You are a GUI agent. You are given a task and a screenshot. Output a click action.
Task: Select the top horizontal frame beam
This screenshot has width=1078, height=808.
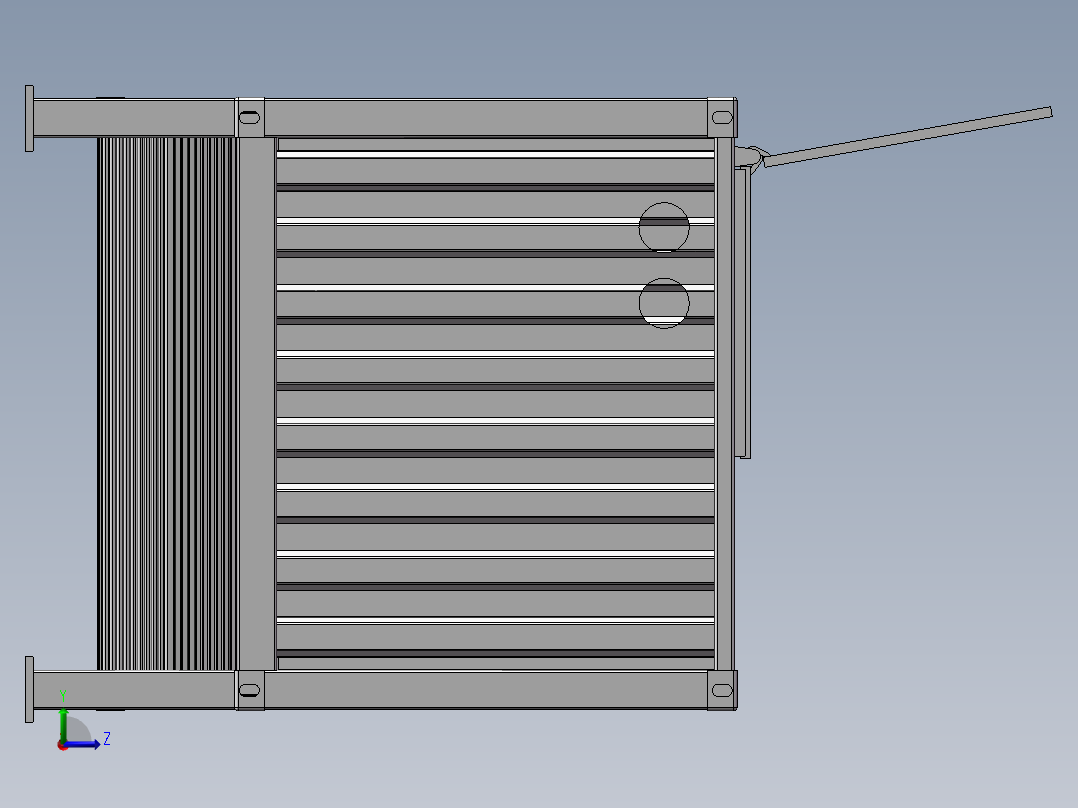point(485,118)
